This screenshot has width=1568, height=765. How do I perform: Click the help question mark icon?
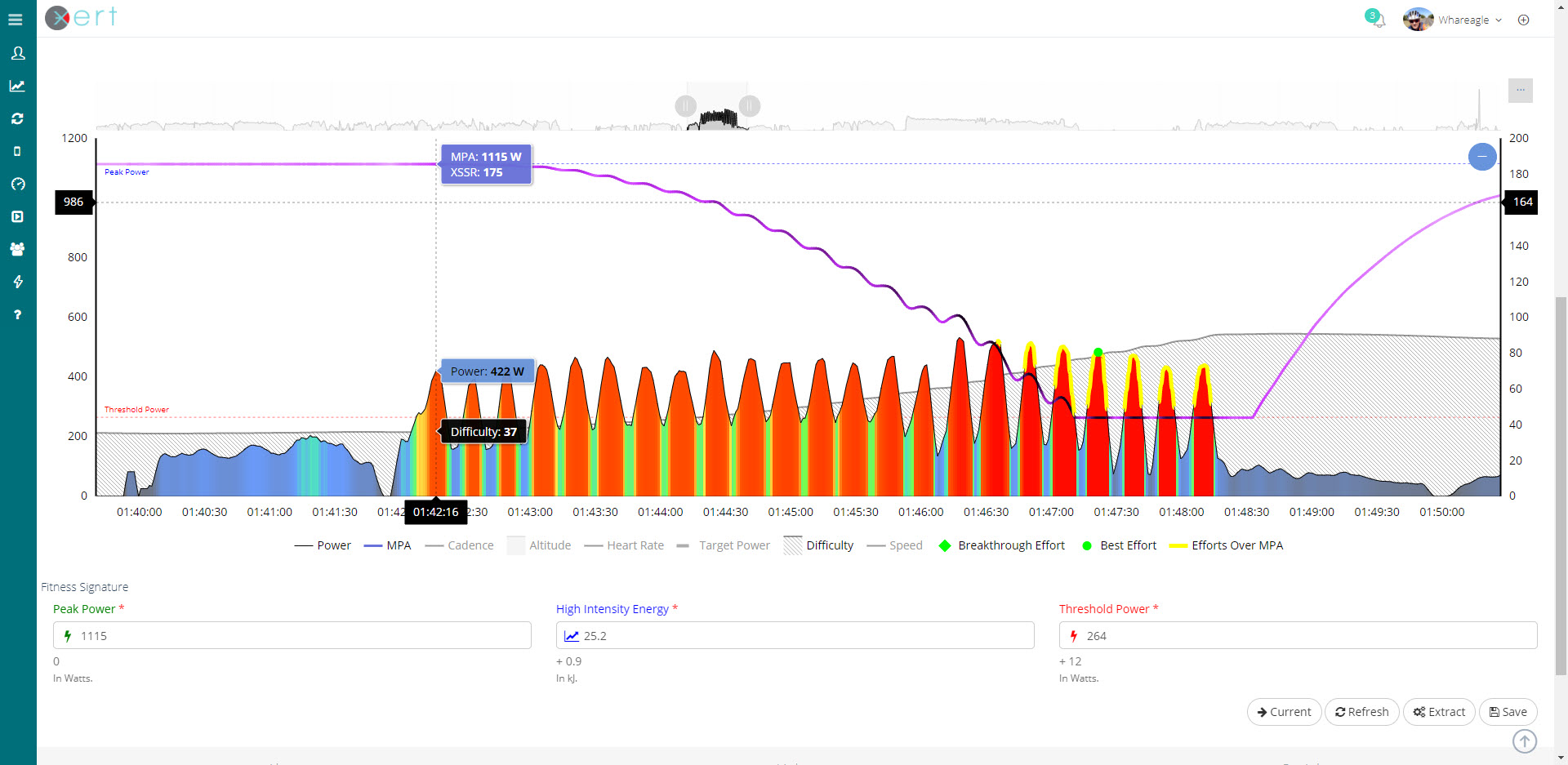click(17, 314)
